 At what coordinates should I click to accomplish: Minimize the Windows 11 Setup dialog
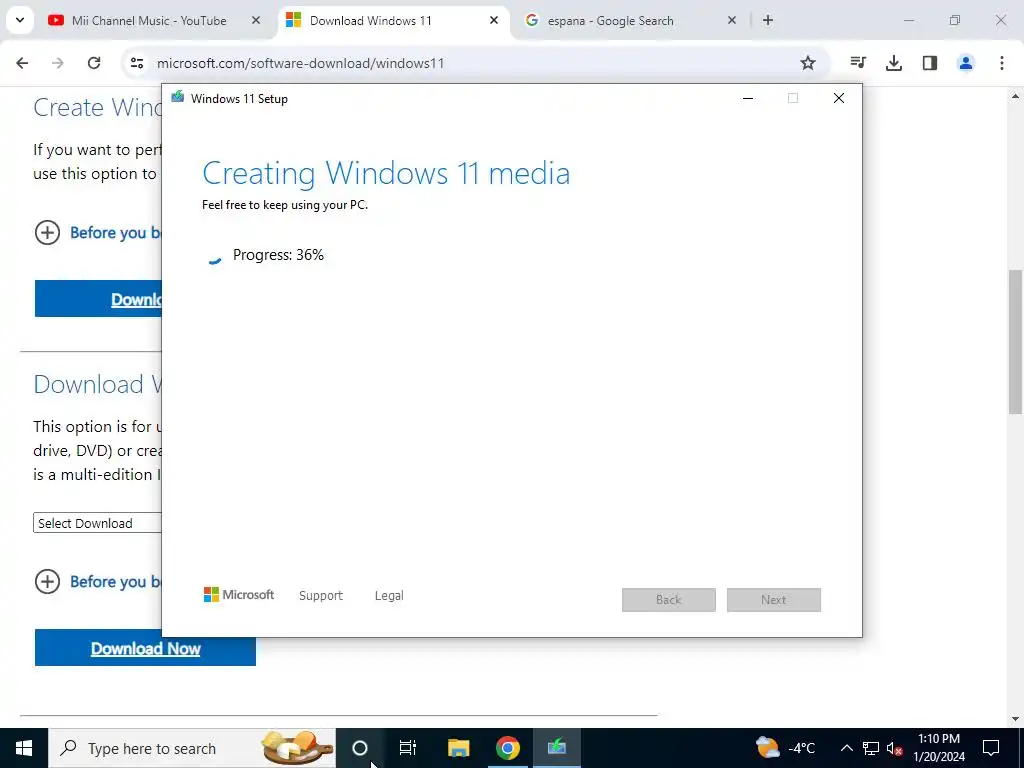pos(748,99)
